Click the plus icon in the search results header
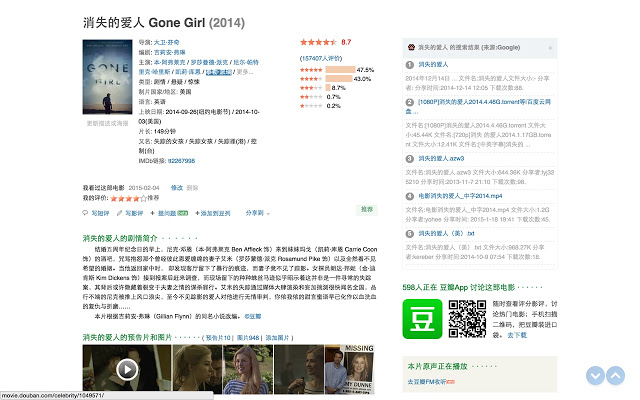 coord(550,48)
